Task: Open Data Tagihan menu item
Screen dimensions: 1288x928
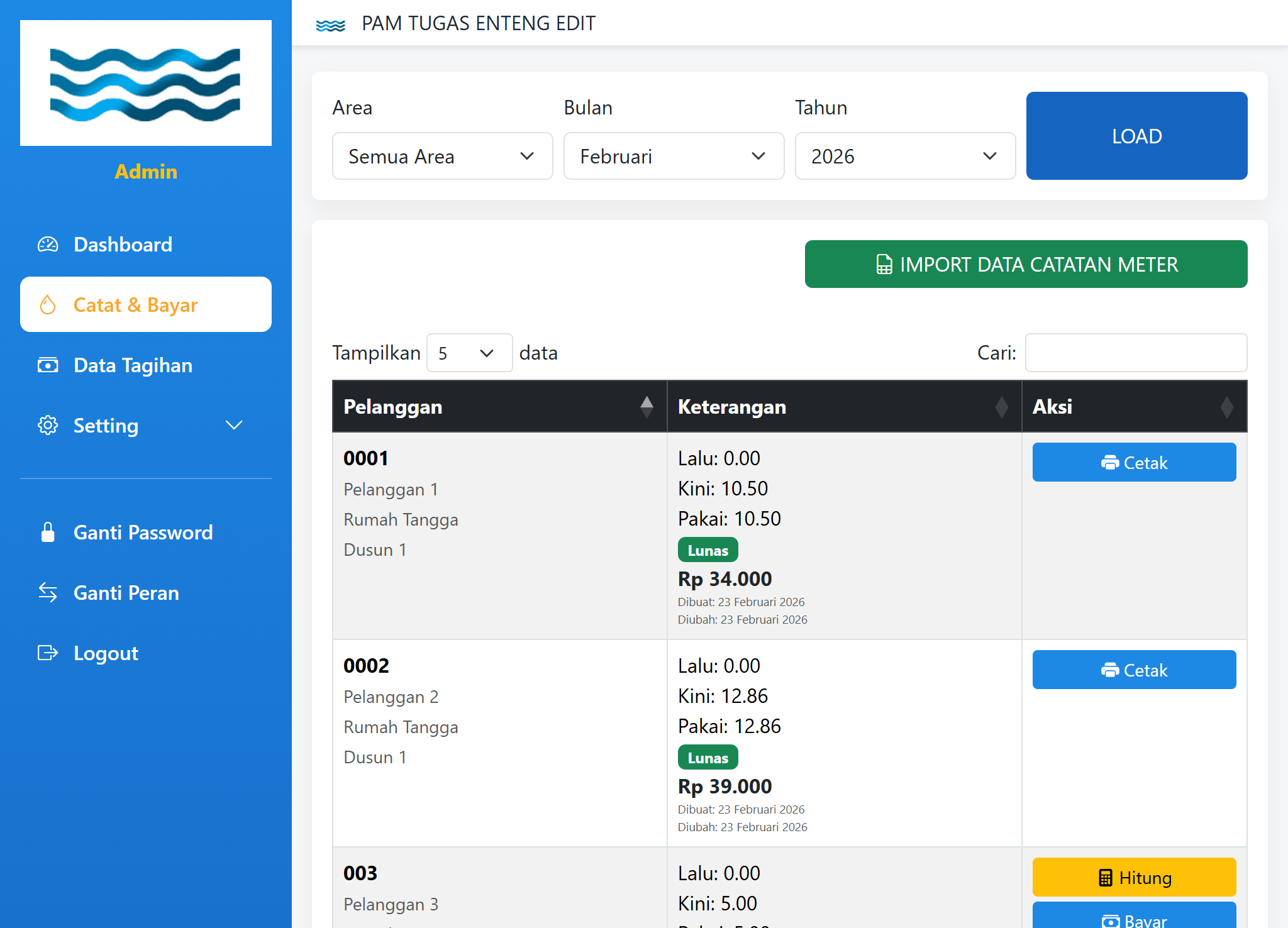Action: [x=133, y=365]
